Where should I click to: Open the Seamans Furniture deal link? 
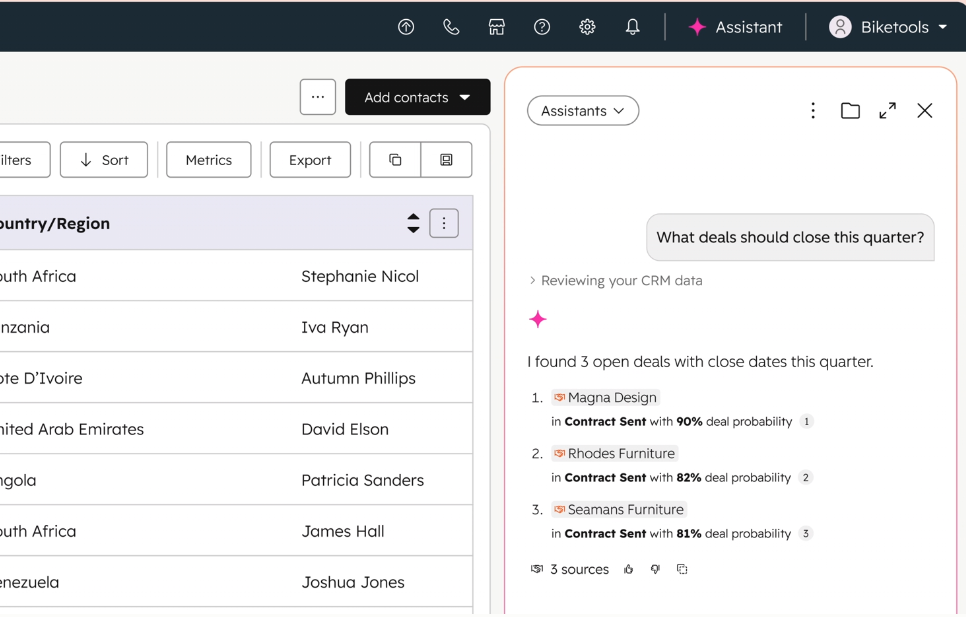[619, 510]
